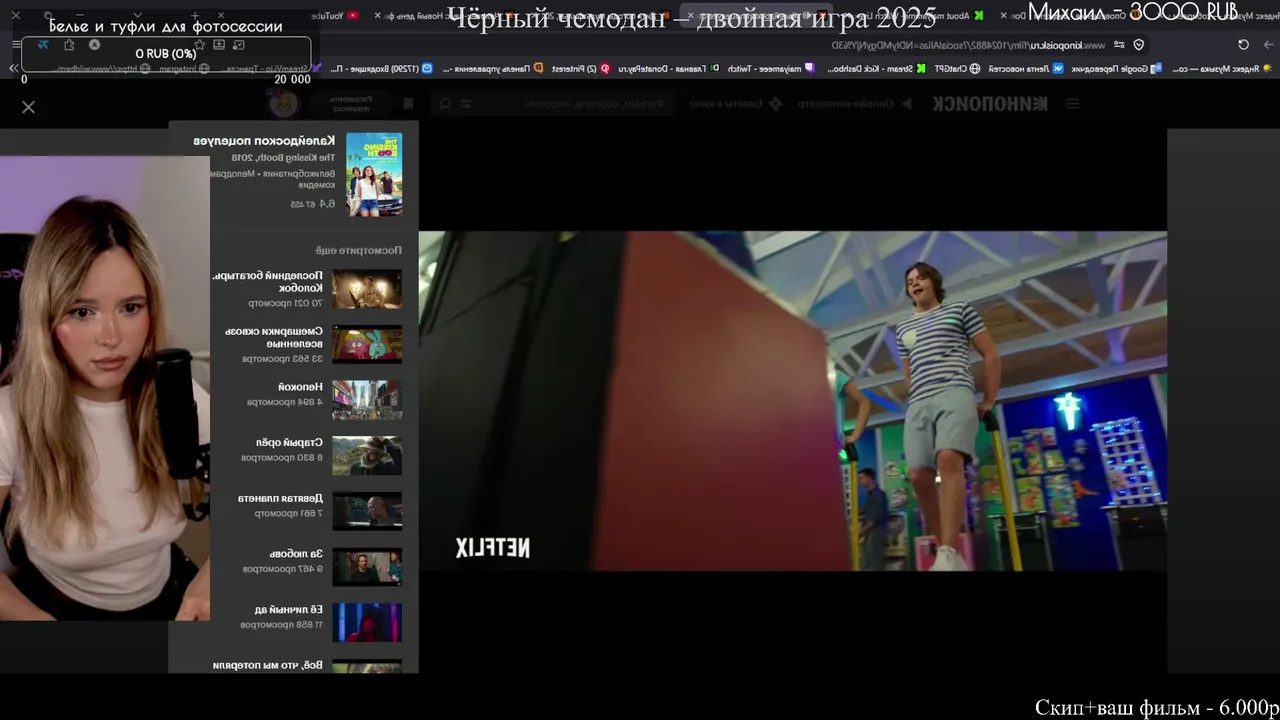The height and width of the screenshot is (720, 1280).
Task: Click the '33 563 просмотра' view count
Action: (282, 358)
